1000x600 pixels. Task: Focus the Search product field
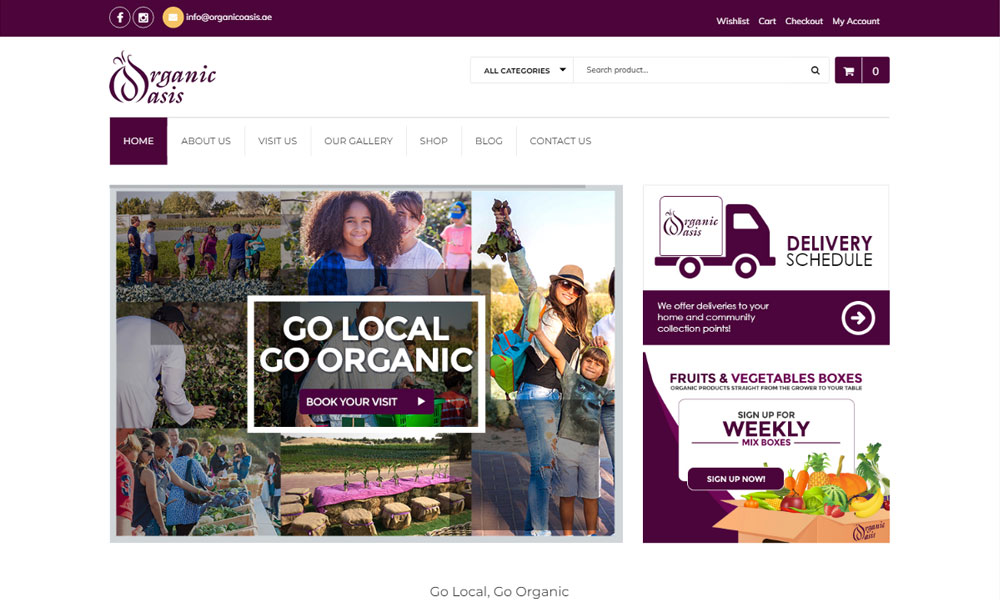tap(691, 70)
